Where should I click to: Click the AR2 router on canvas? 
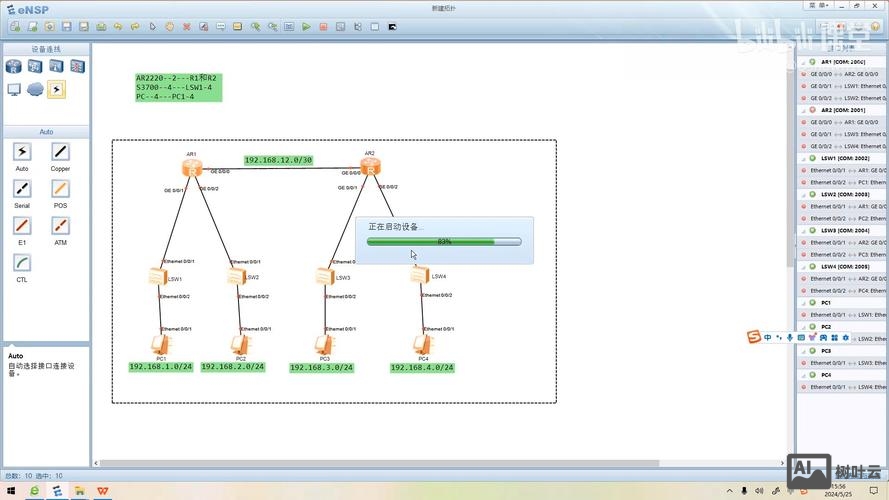click(370, 168)
